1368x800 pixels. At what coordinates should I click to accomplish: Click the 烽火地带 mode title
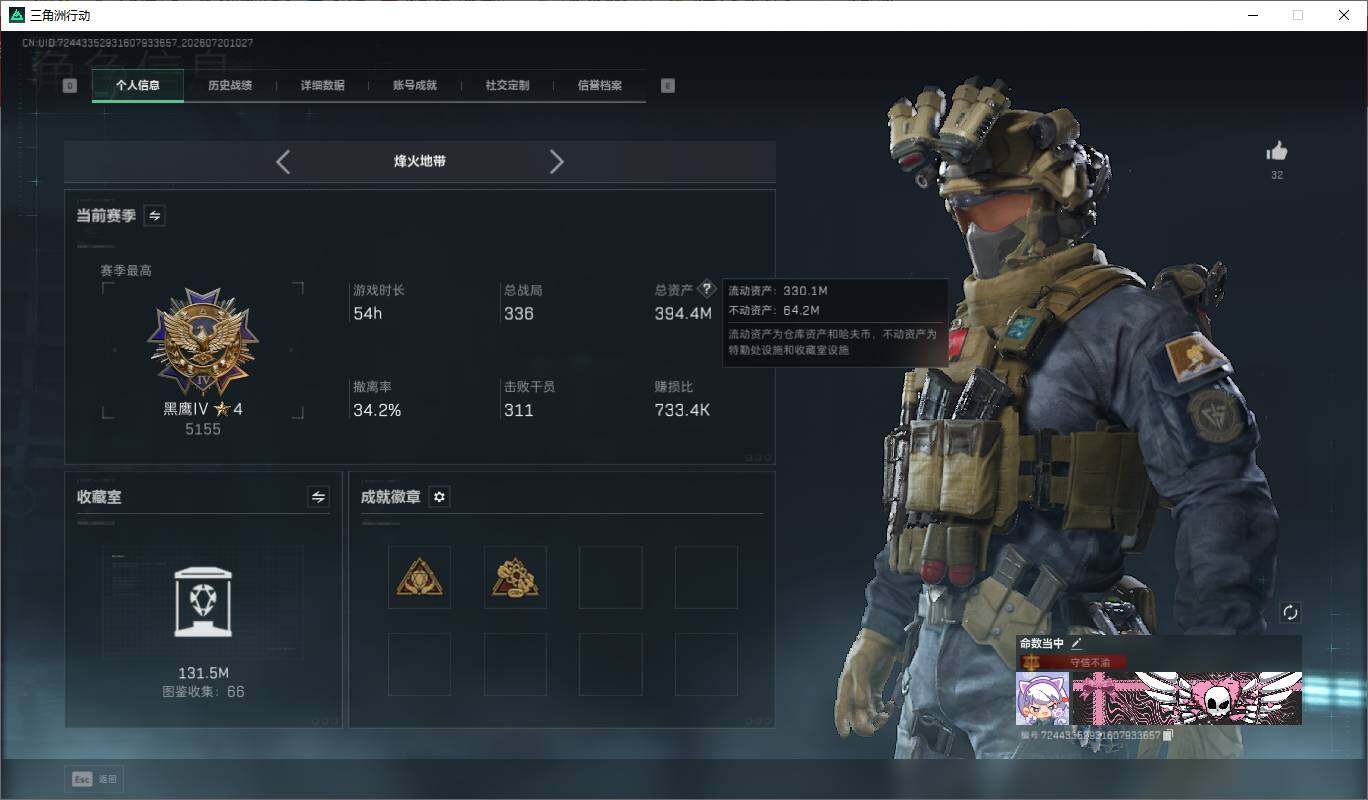(420, 161)
